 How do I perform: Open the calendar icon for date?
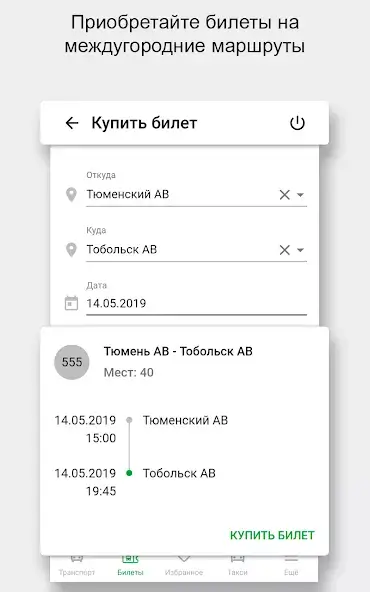71,303
